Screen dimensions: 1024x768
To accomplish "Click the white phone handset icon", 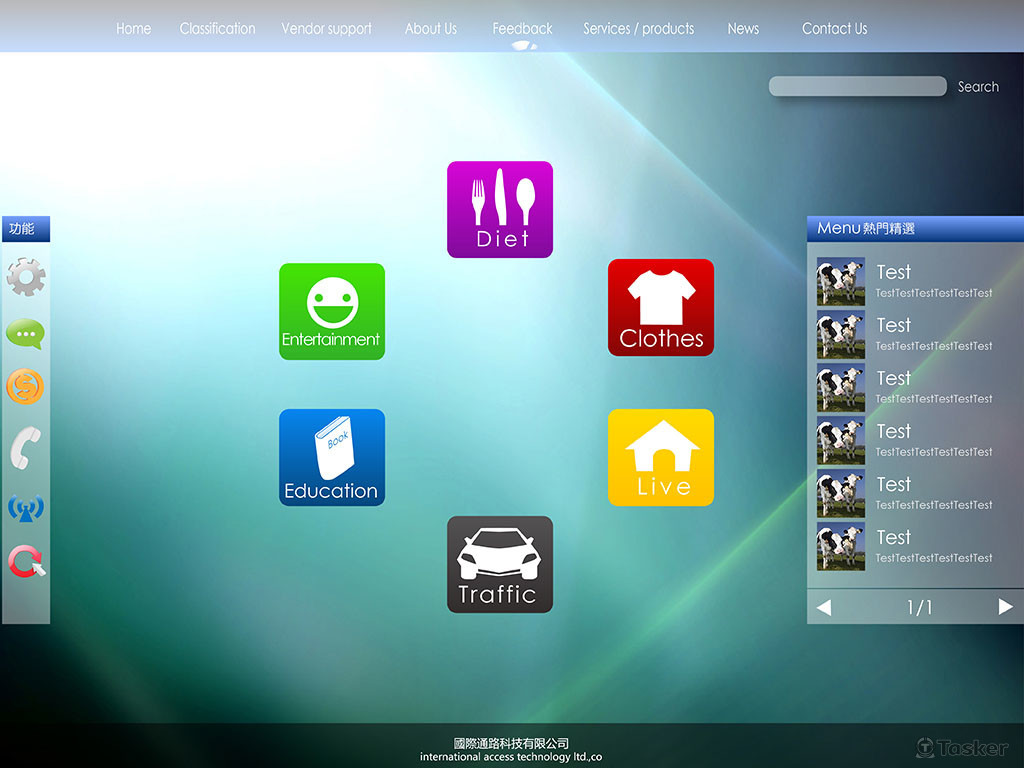I will [25, 447].
